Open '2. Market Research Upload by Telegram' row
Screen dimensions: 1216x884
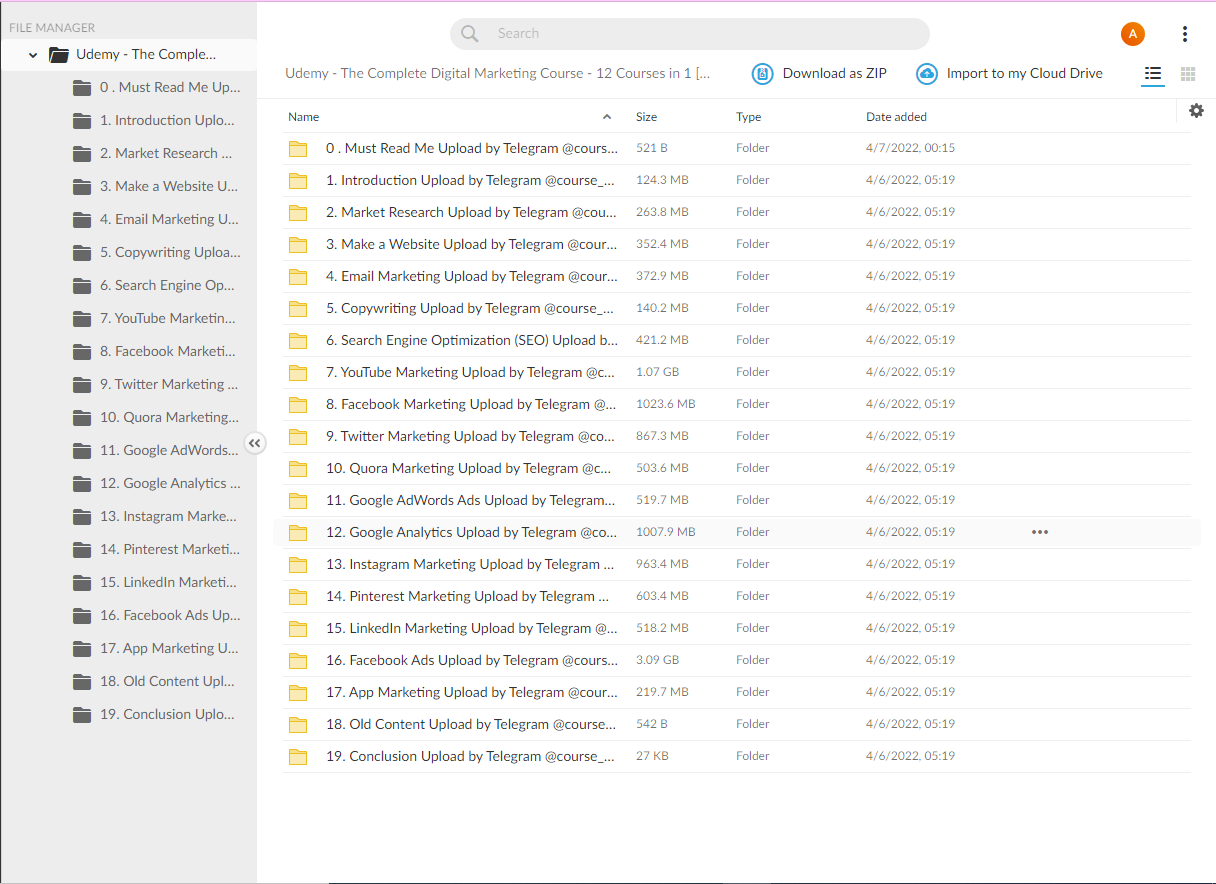(x=738, y=213)
